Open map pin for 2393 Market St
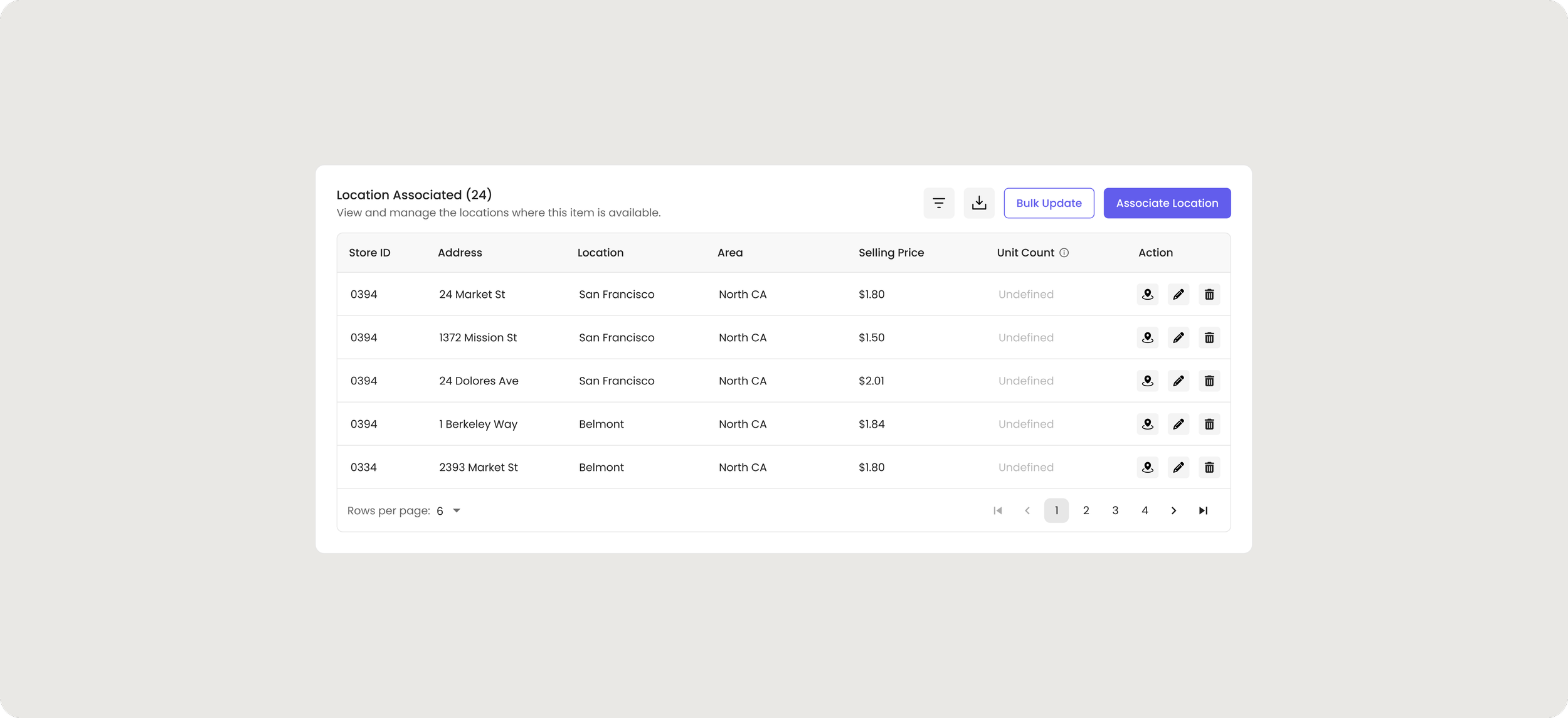The image size is (1568, 718). click(1147, 467)
